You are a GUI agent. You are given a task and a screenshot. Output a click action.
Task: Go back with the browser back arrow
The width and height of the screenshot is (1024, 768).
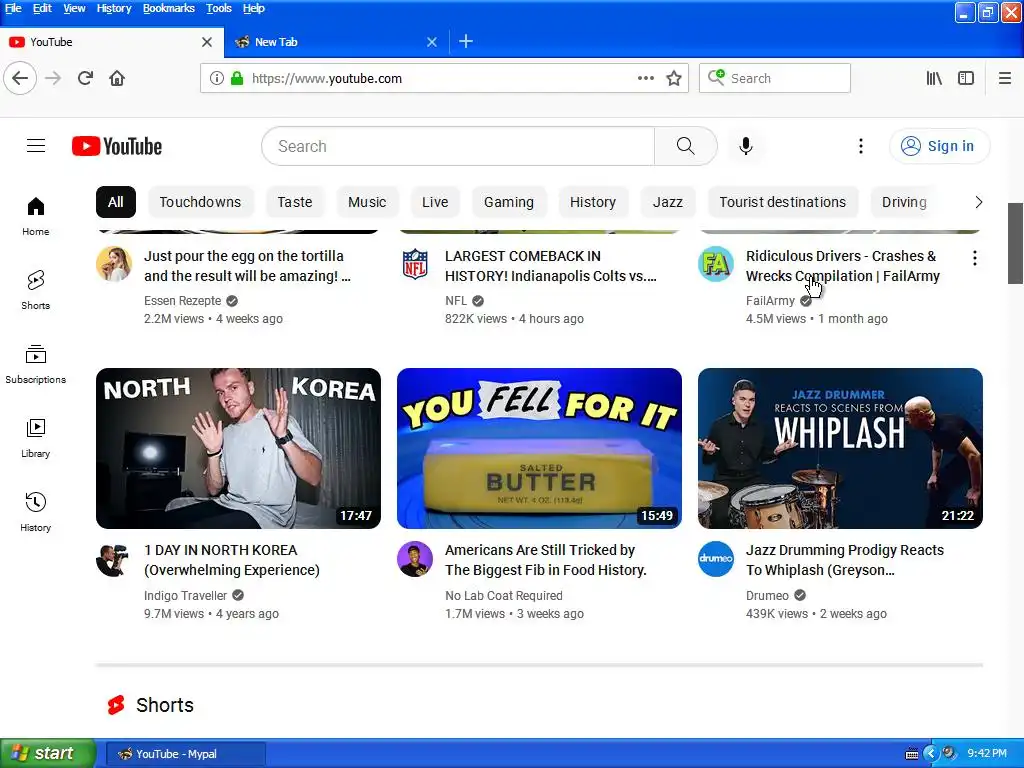point(20,78)
